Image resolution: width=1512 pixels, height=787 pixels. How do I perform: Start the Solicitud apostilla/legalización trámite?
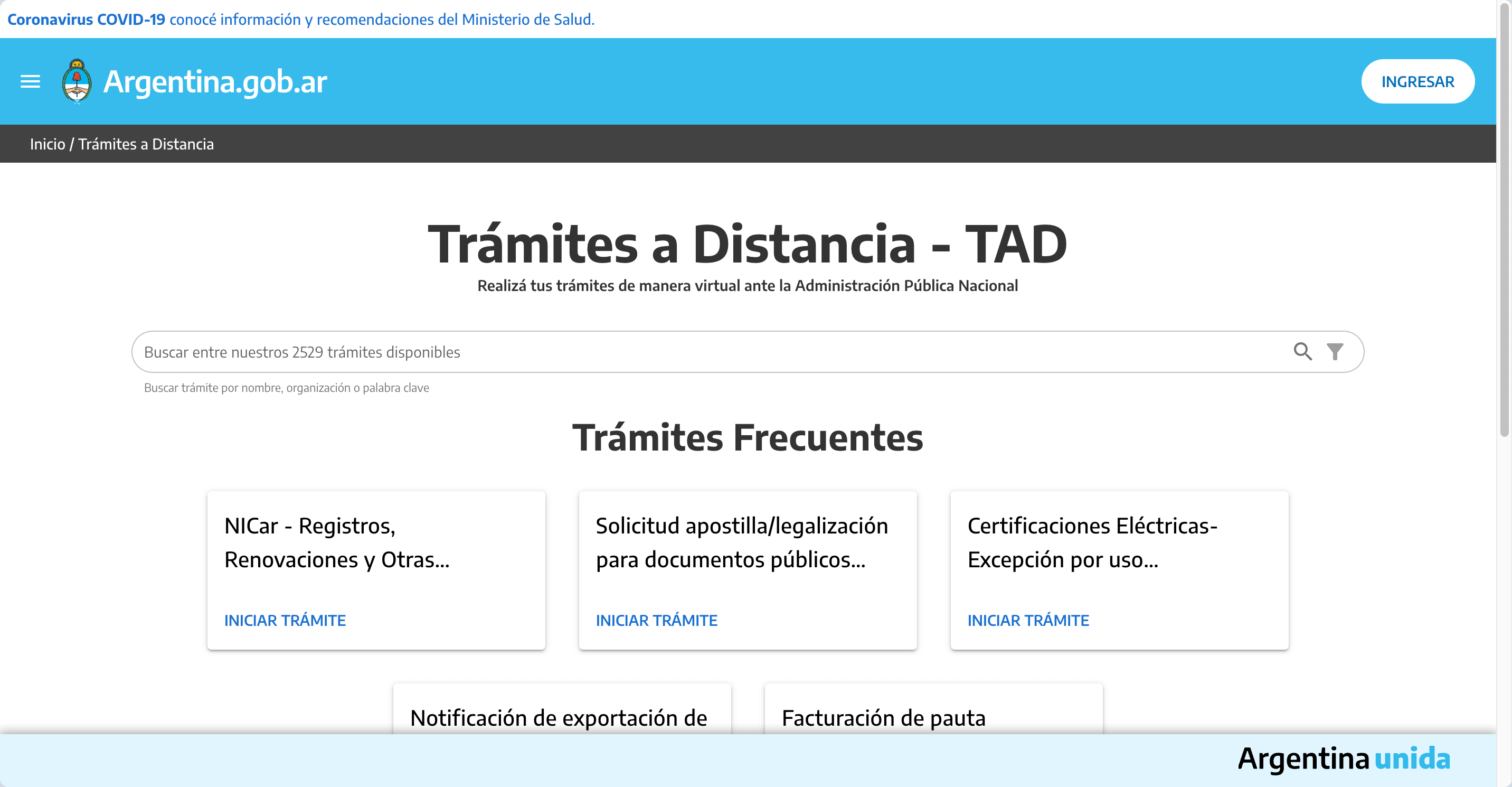click(x=657, y=620)
